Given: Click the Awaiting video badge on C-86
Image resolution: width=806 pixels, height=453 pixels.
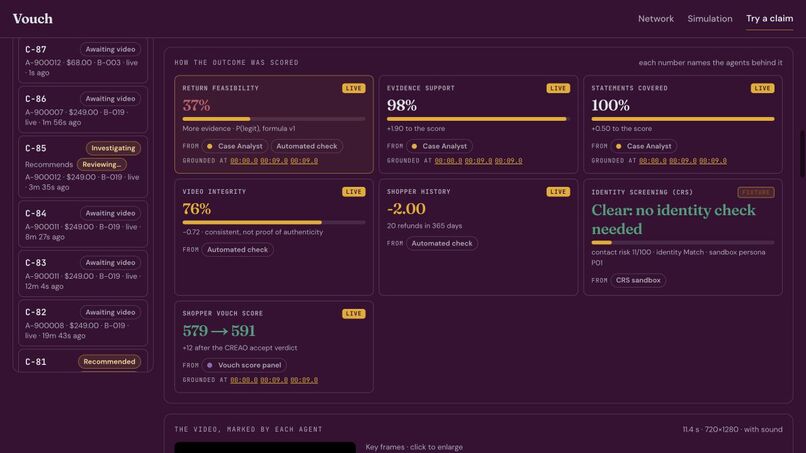Looking at the screenshot, I should click(110, 99).
